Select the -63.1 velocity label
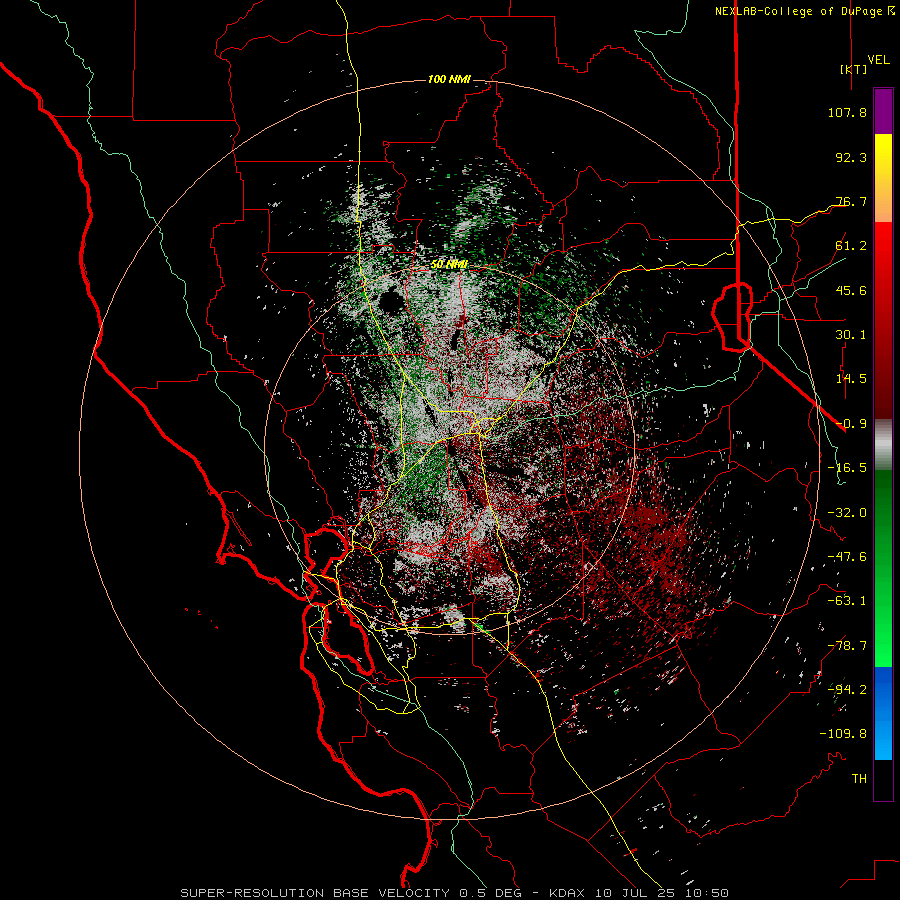 (847, 601)
